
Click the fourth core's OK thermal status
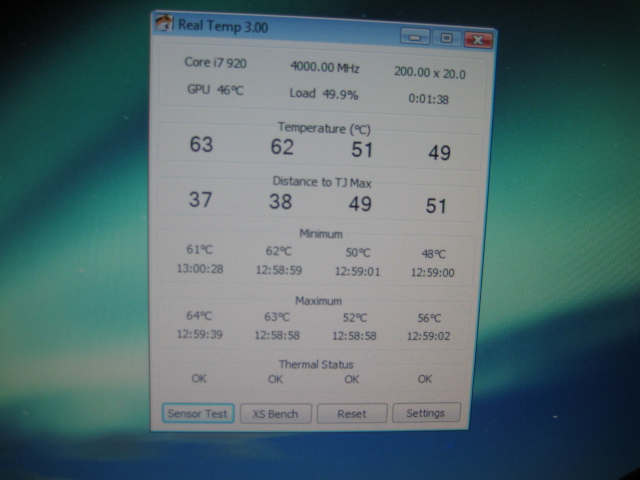[425, 379]
